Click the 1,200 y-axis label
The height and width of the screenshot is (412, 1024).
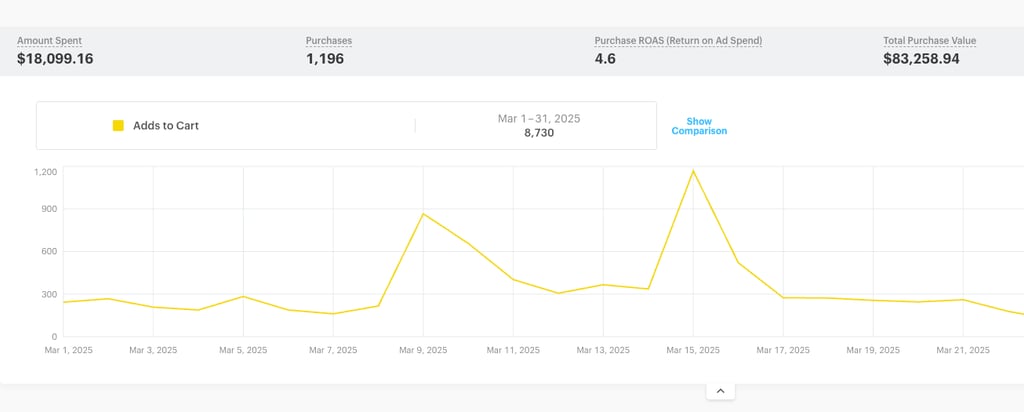tap(45, 172)
